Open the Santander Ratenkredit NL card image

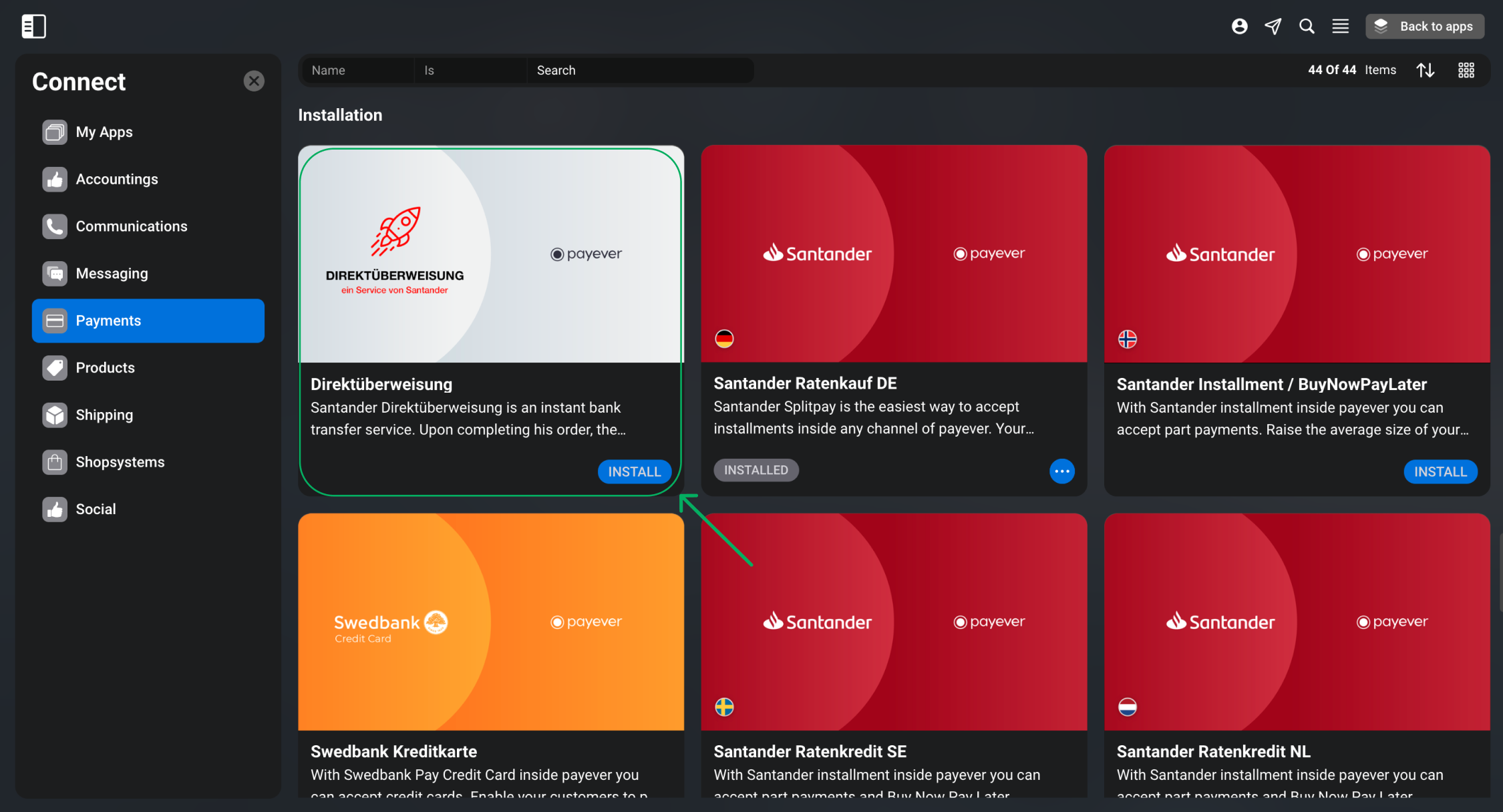1297,622
